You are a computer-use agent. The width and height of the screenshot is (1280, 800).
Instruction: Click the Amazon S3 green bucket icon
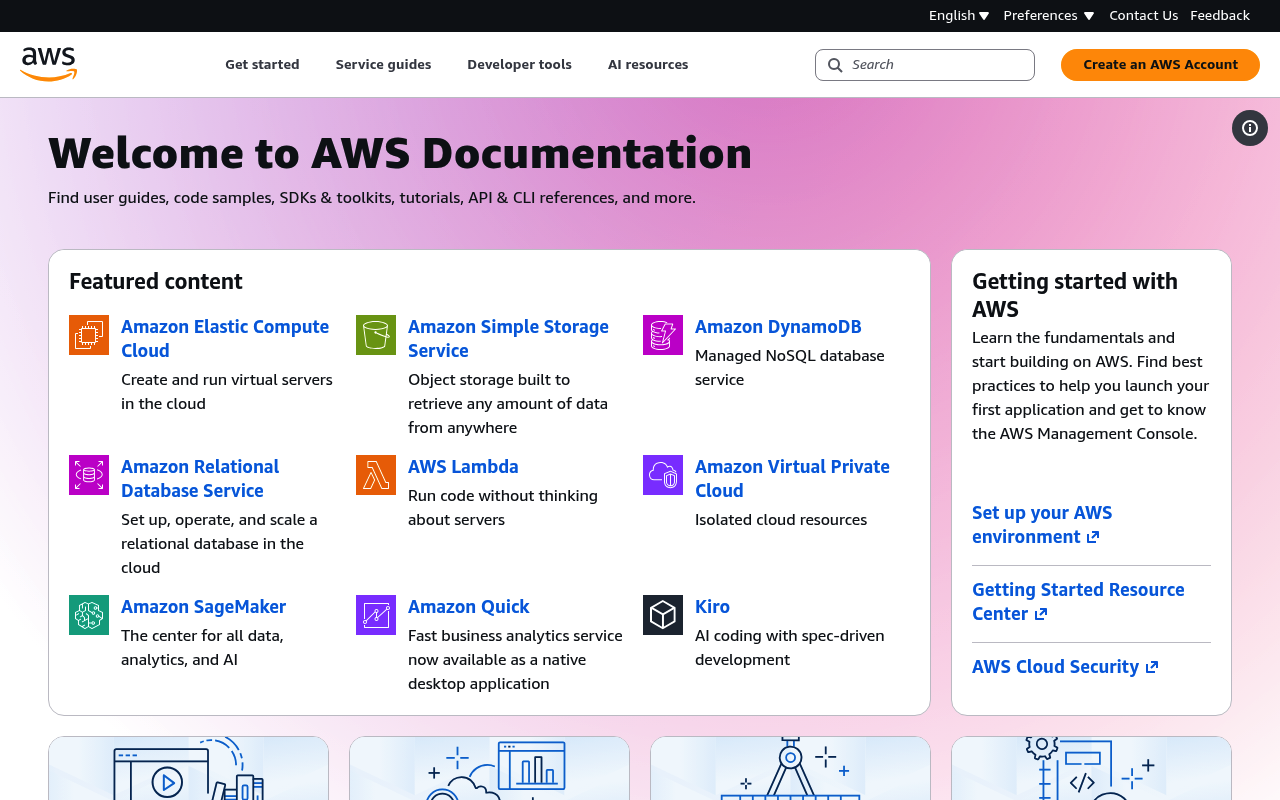point(376,335)
